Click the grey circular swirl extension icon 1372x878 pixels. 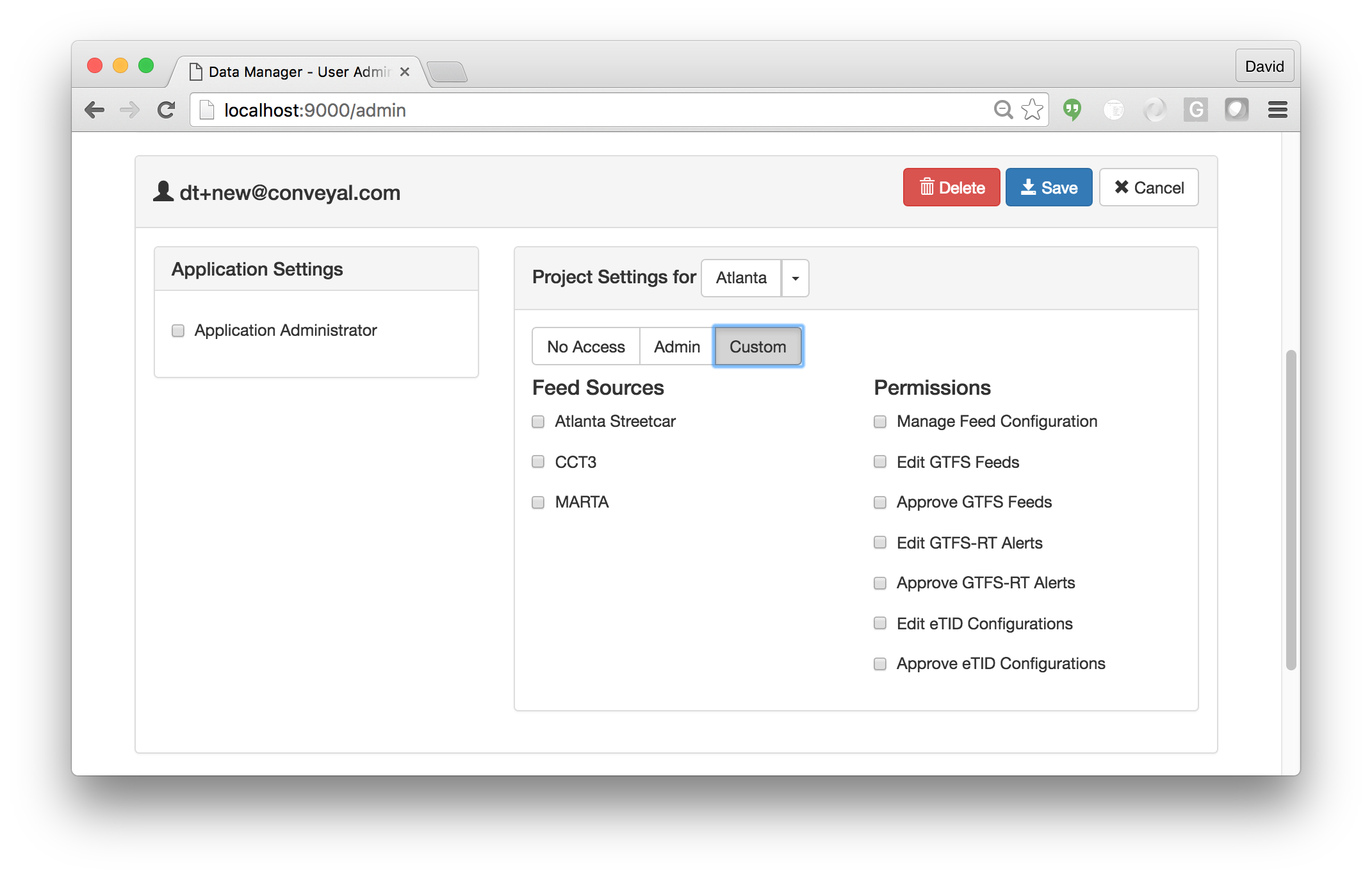[x=1155, y=110]
